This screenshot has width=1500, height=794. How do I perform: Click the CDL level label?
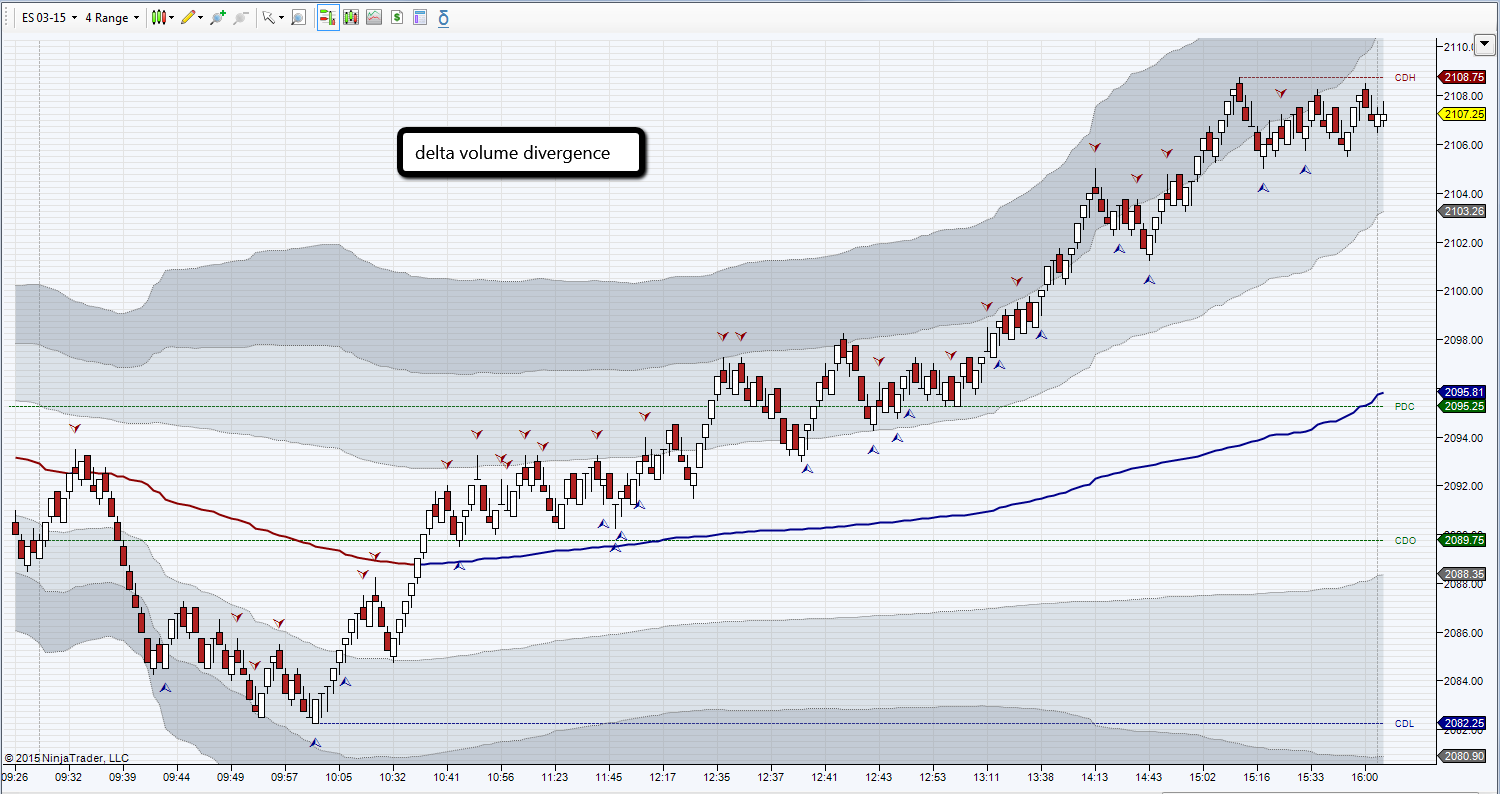(x=1405, y=723)
